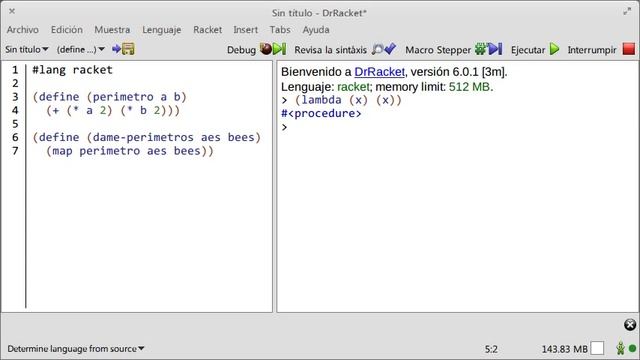This screenshot has width=640, height=360.
Task: Click the green status dot indicator
Action: click(633, 349)
